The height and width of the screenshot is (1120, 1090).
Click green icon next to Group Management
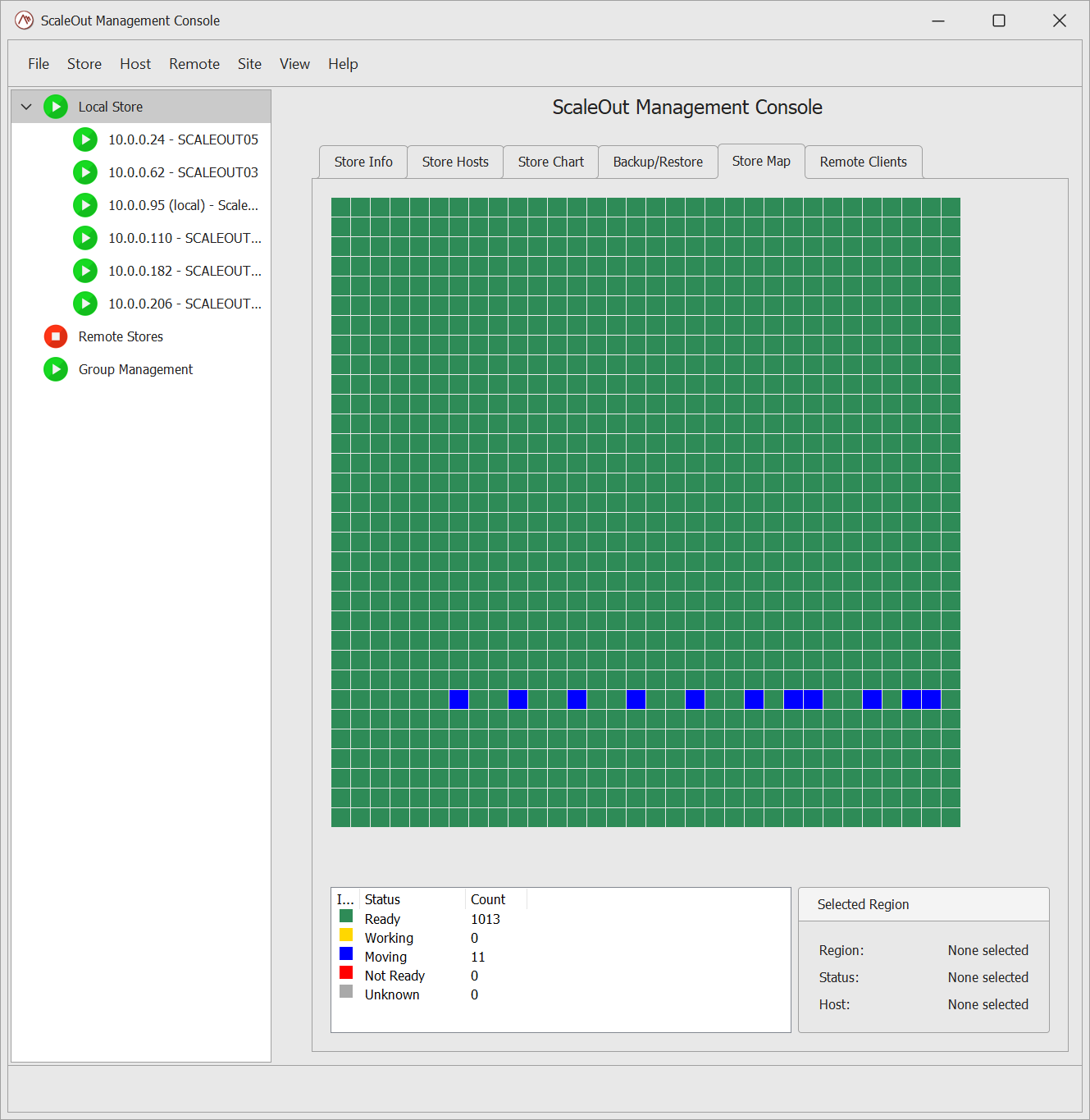pos(56,369)
